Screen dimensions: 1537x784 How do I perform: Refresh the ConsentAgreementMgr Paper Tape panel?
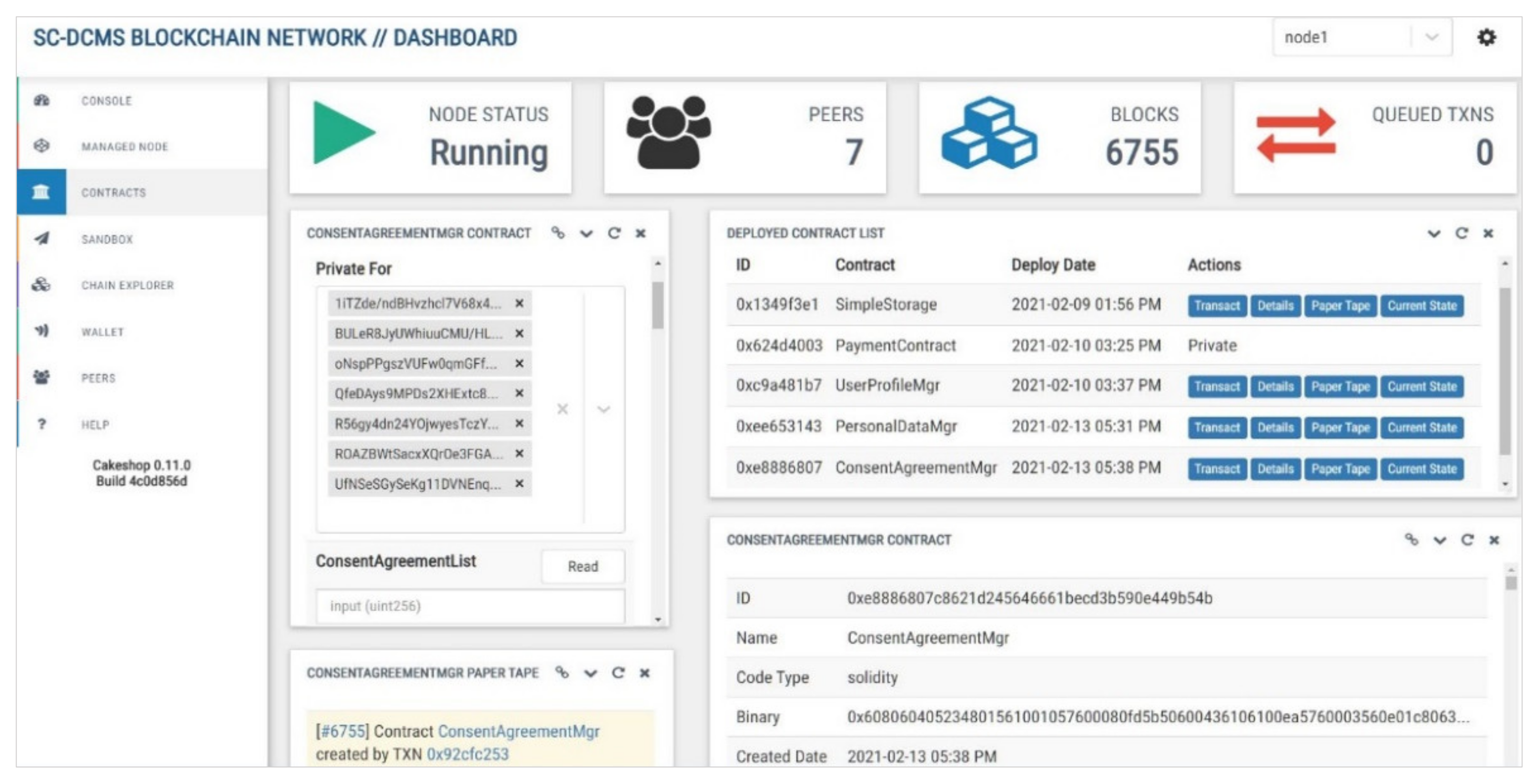click(618, 673)
